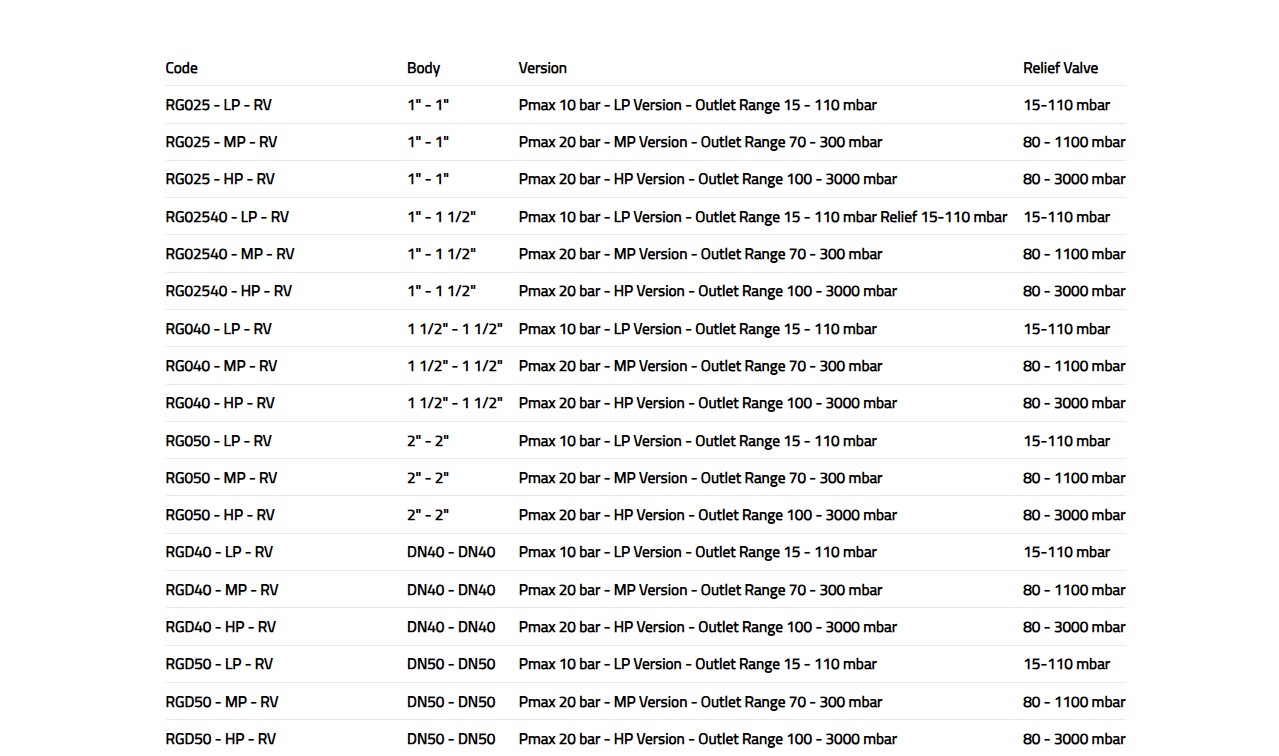Select the RGD40 - LP - RV code

coord(219,552)
